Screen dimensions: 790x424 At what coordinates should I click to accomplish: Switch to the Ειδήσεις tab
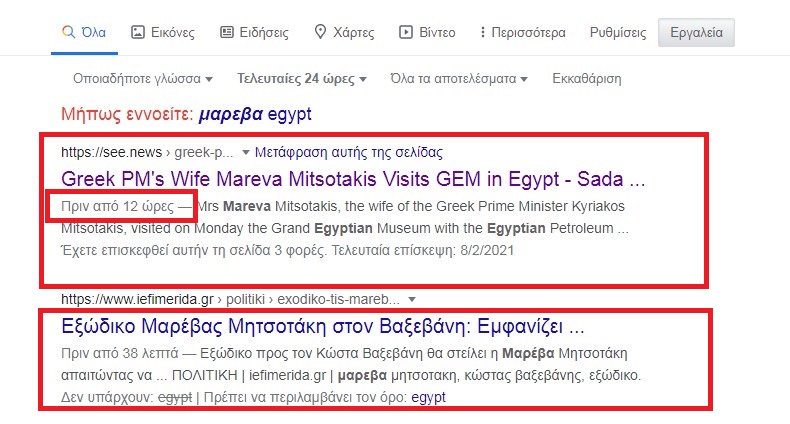[x=254, y=33]
